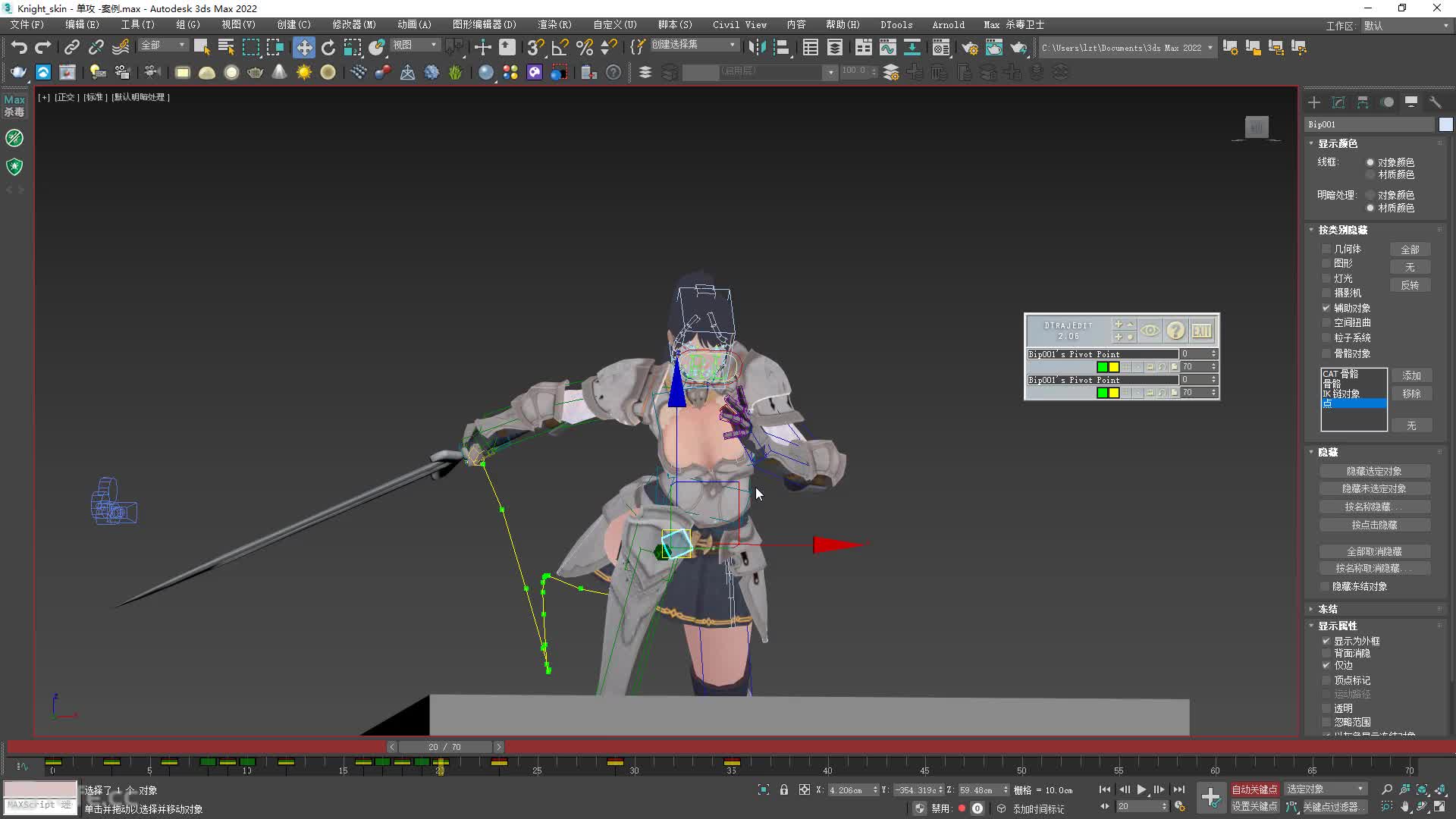Open the 全部 selection filter dropdown
This screenshot has width=1456, height=819.
pos(163,45)
